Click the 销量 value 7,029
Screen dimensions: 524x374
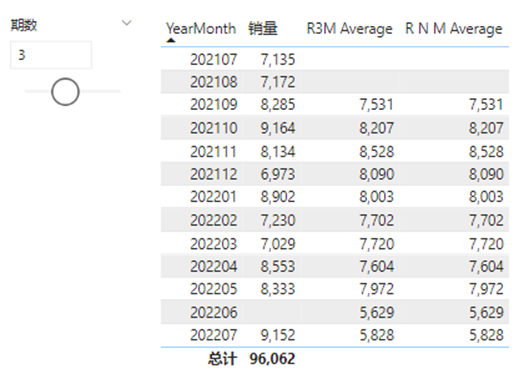(278, 244)
